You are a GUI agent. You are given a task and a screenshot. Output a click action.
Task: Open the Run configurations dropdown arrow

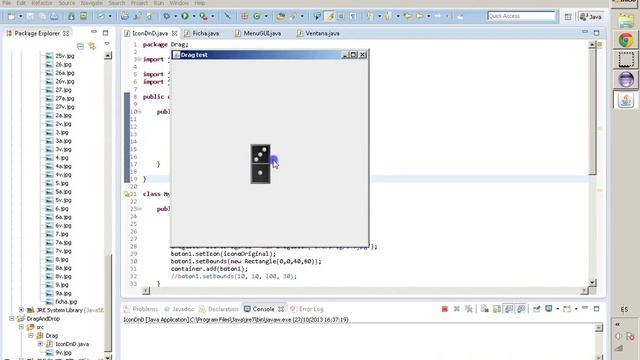pyautogui.click(x=194, y=16)
